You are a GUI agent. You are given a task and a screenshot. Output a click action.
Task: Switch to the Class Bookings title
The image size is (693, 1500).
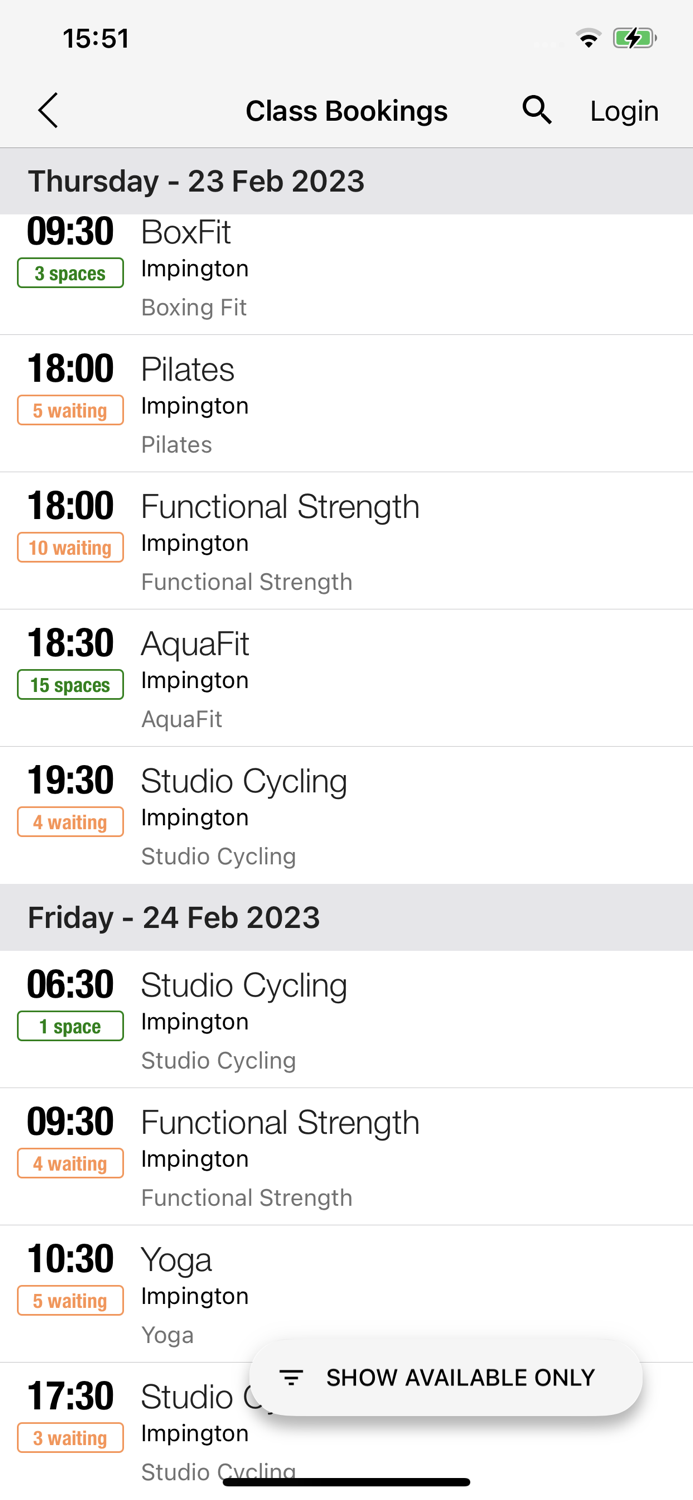click(346, 110)
